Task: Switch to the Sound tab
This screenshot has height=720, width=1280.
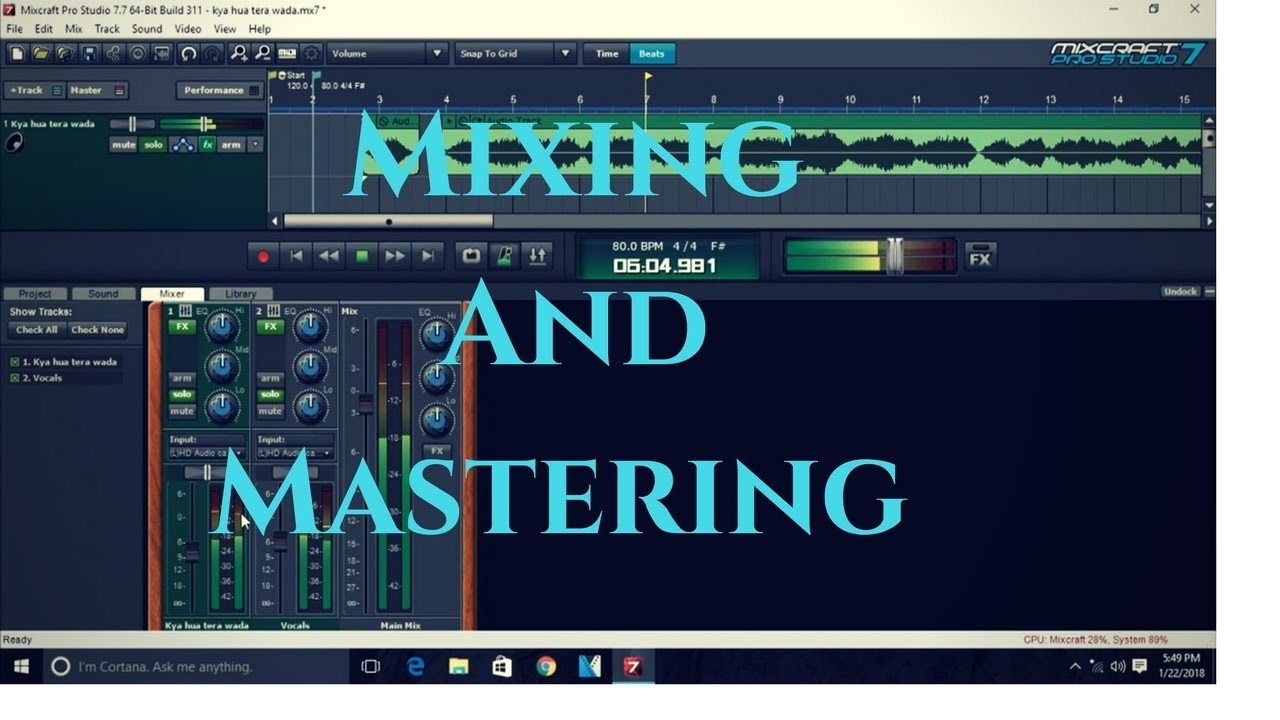Action: [103, 294]
